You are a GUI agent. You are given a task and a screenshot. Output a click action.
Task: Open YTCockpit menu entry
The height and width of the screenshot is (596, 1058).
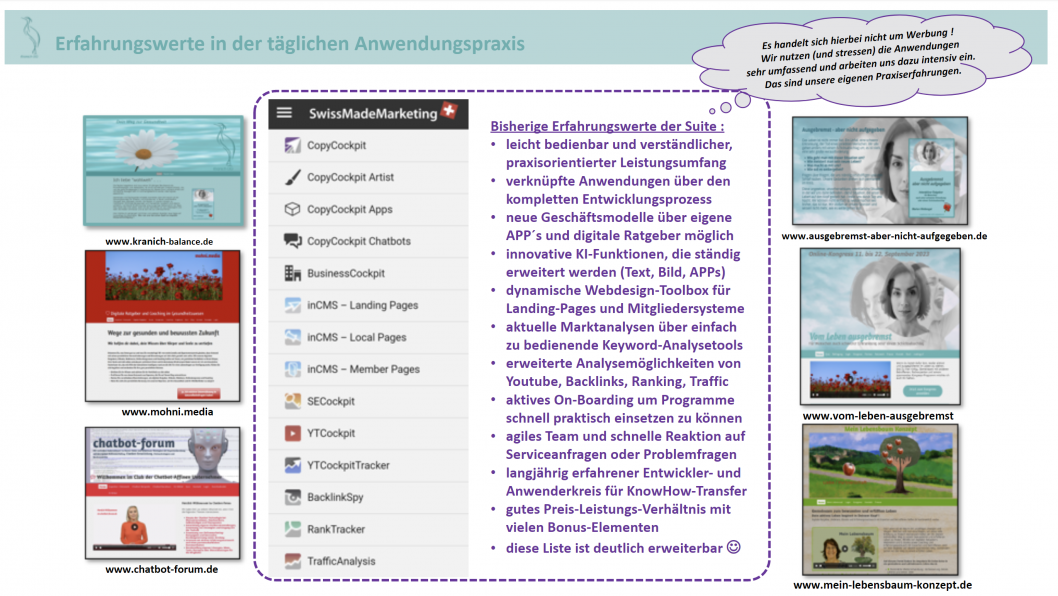368,433
